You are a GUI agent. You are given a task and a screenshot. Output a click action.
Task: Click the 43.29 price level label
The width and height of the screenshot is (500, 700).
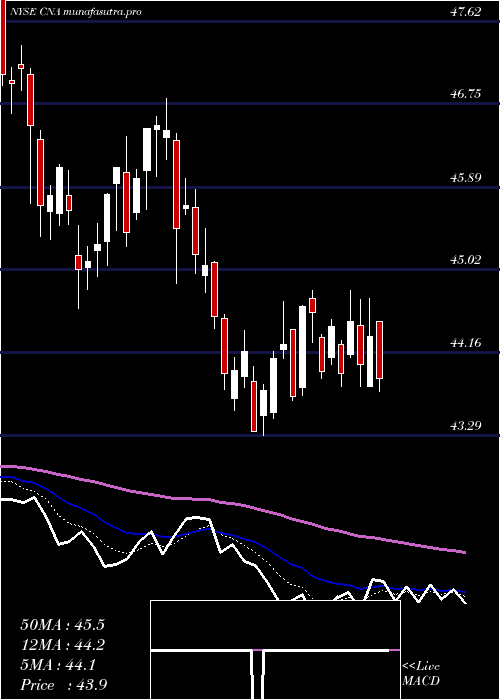465,426
